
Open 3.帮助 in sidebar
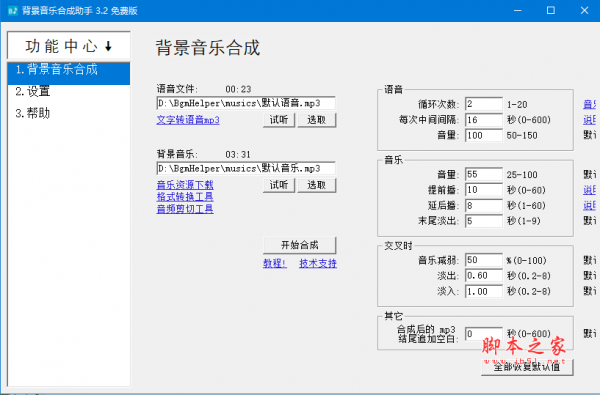pos(33,113)
